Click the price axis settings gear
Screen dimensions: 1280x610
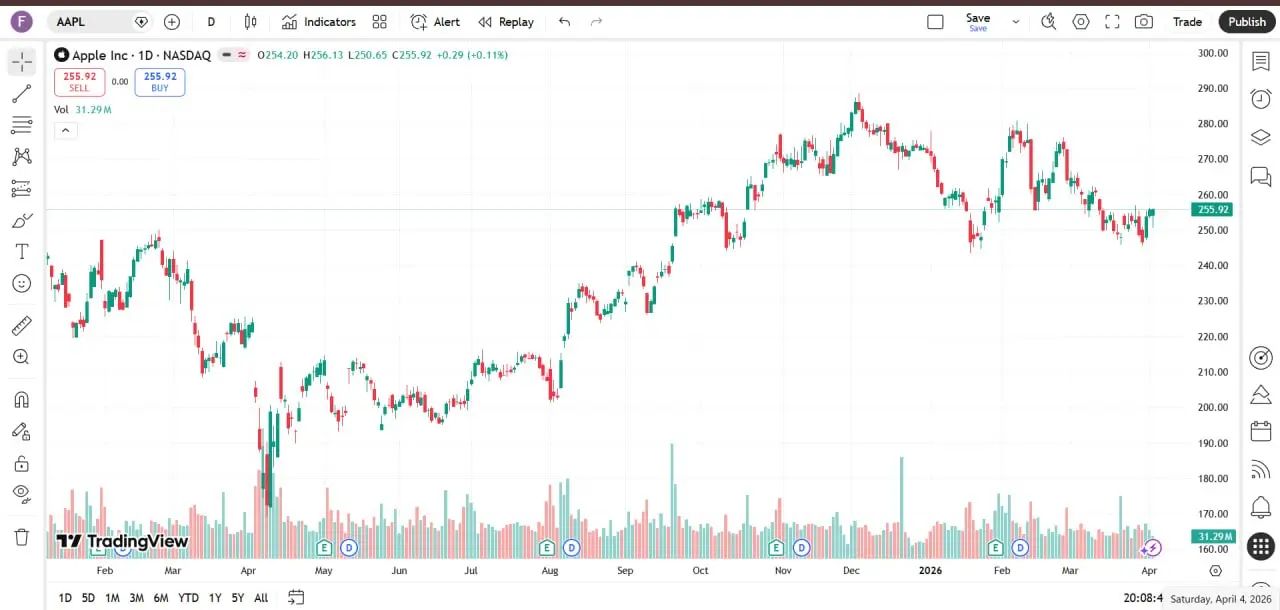pos(1216,571)
